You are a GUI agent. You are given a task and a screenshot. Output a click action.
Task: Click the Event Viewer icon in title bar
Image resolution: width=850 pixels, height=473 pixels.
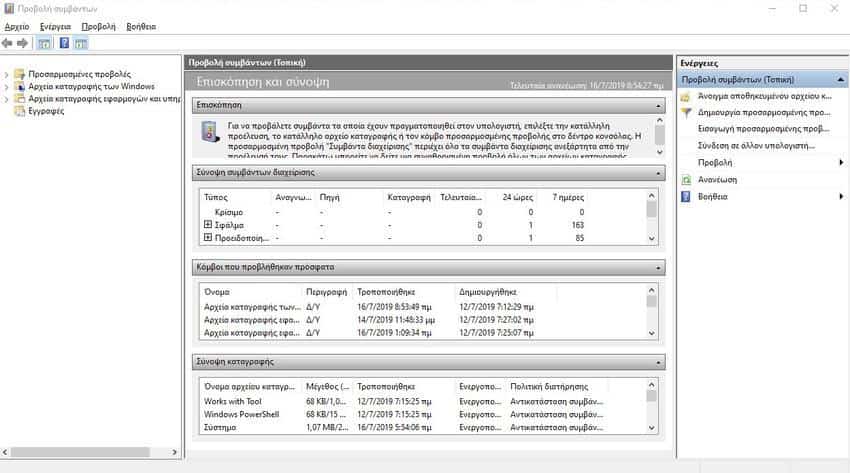[x=9, y=8]
